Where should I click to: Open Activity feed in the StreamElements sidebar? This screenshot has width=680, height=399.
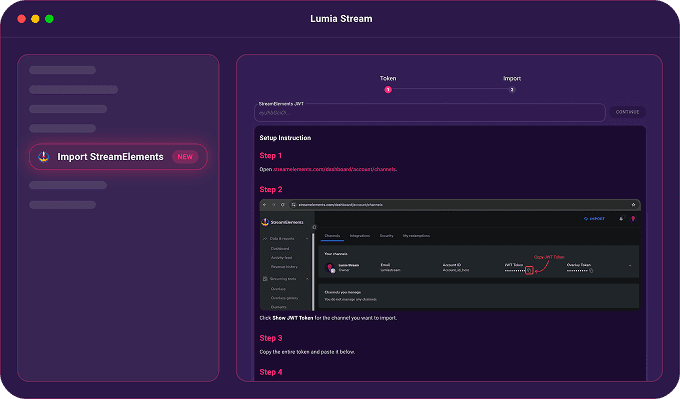pyautogui.click(x=281, y=258)
